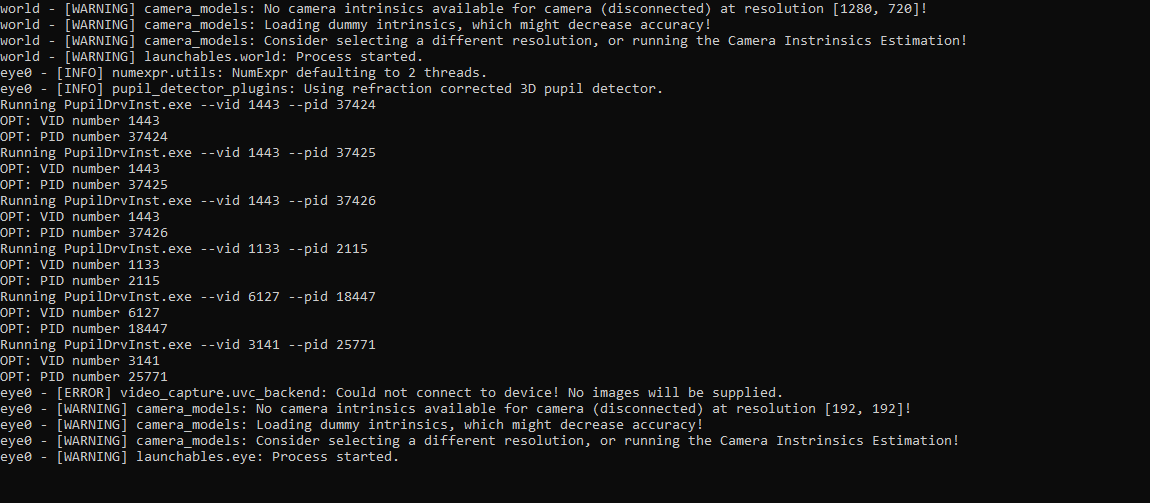This screenshot has height=503, width=1150.
Task: Click 'Running PupilDrvInst.exe --vid 1443 --pid 37424'
Action: click(188, 105)
